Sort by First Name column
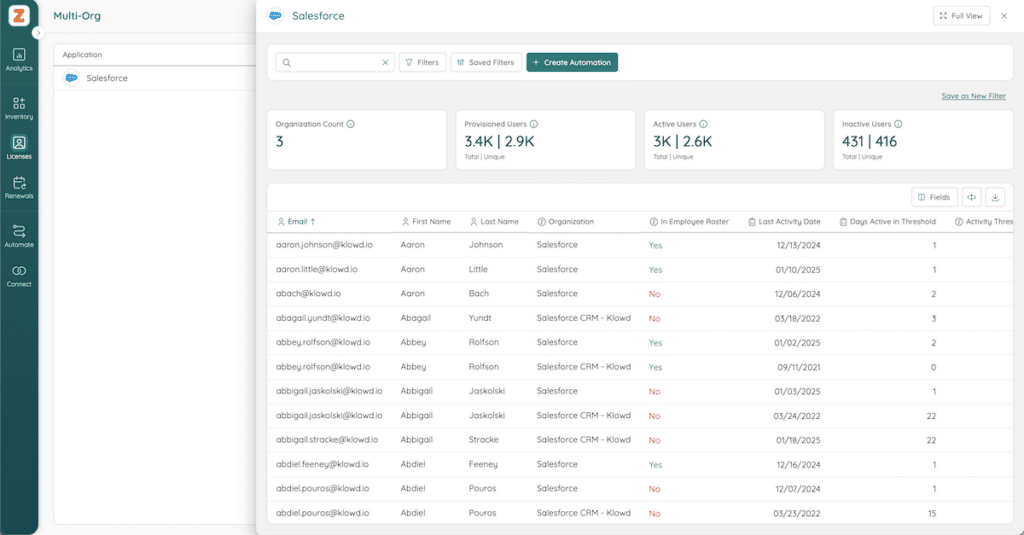The height and width of the screenshot is (535, 1024). (426, 221)
